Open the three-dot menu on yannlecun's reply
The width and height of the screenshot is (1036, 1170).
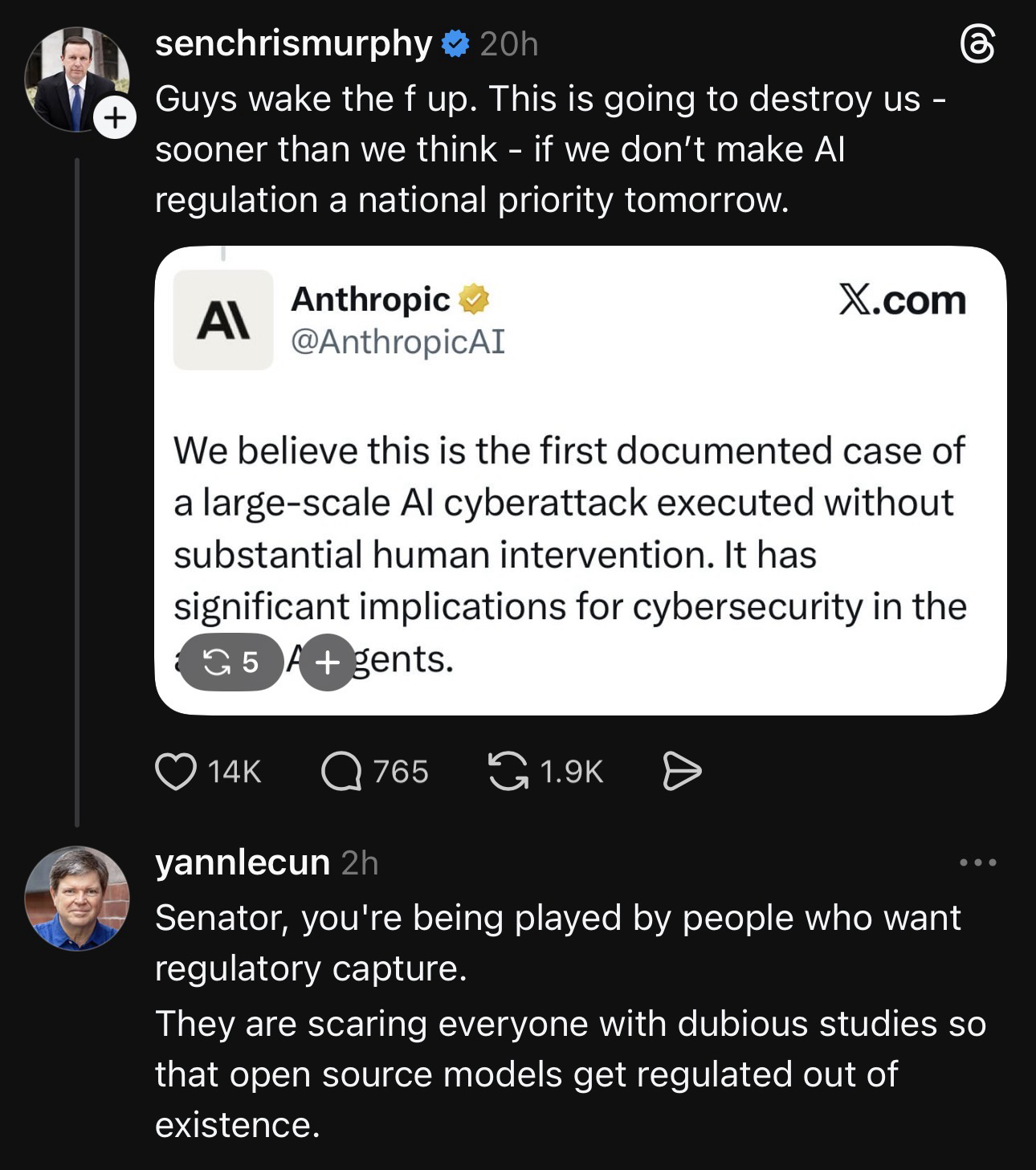(977, 862)
